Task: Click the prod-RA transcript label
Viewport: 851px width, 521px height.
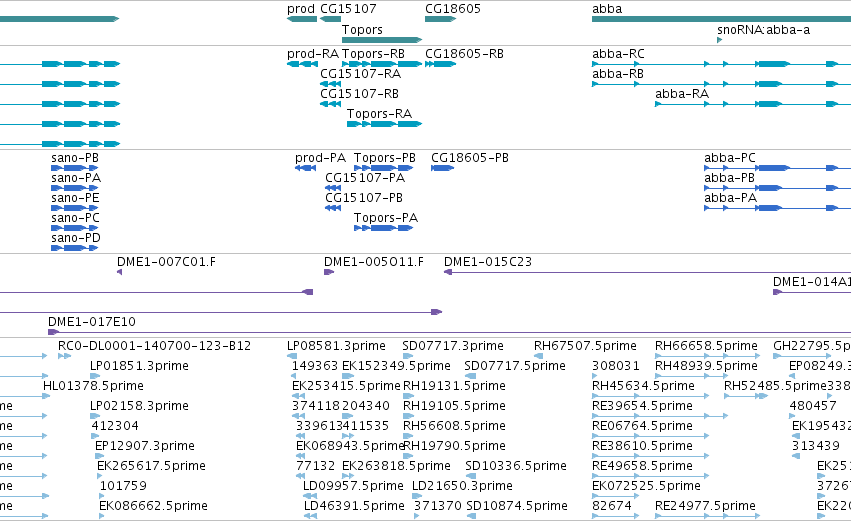Action: 313,54
